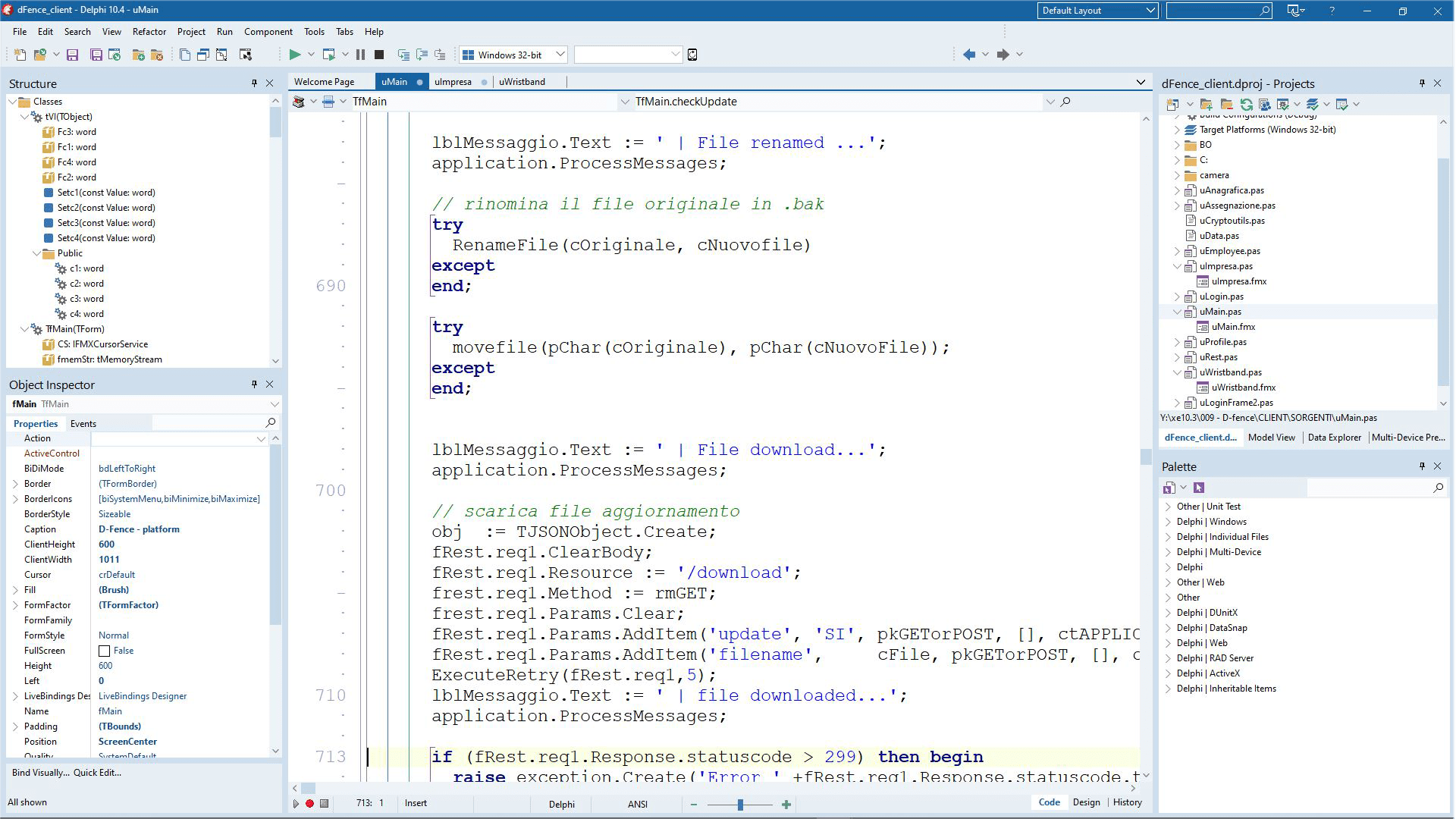Pause execution with the Pause icon
1456x819 pixels.
(360, 55)
